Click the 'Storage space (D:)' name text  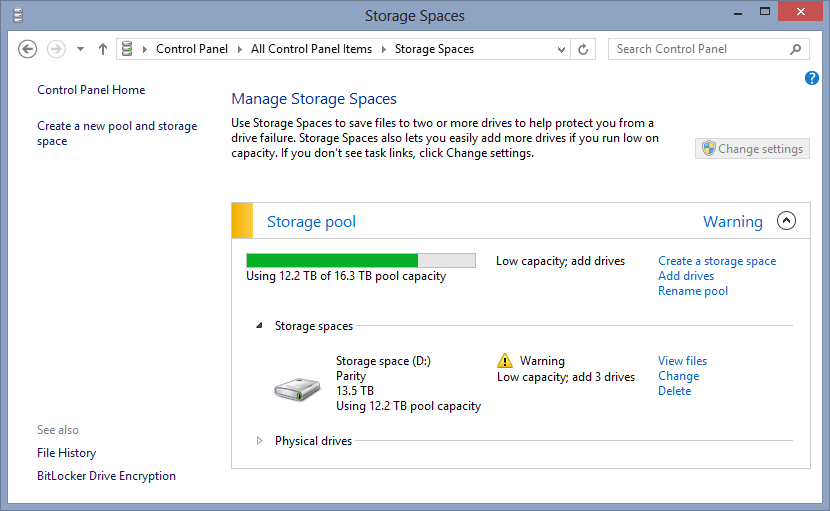383,361
